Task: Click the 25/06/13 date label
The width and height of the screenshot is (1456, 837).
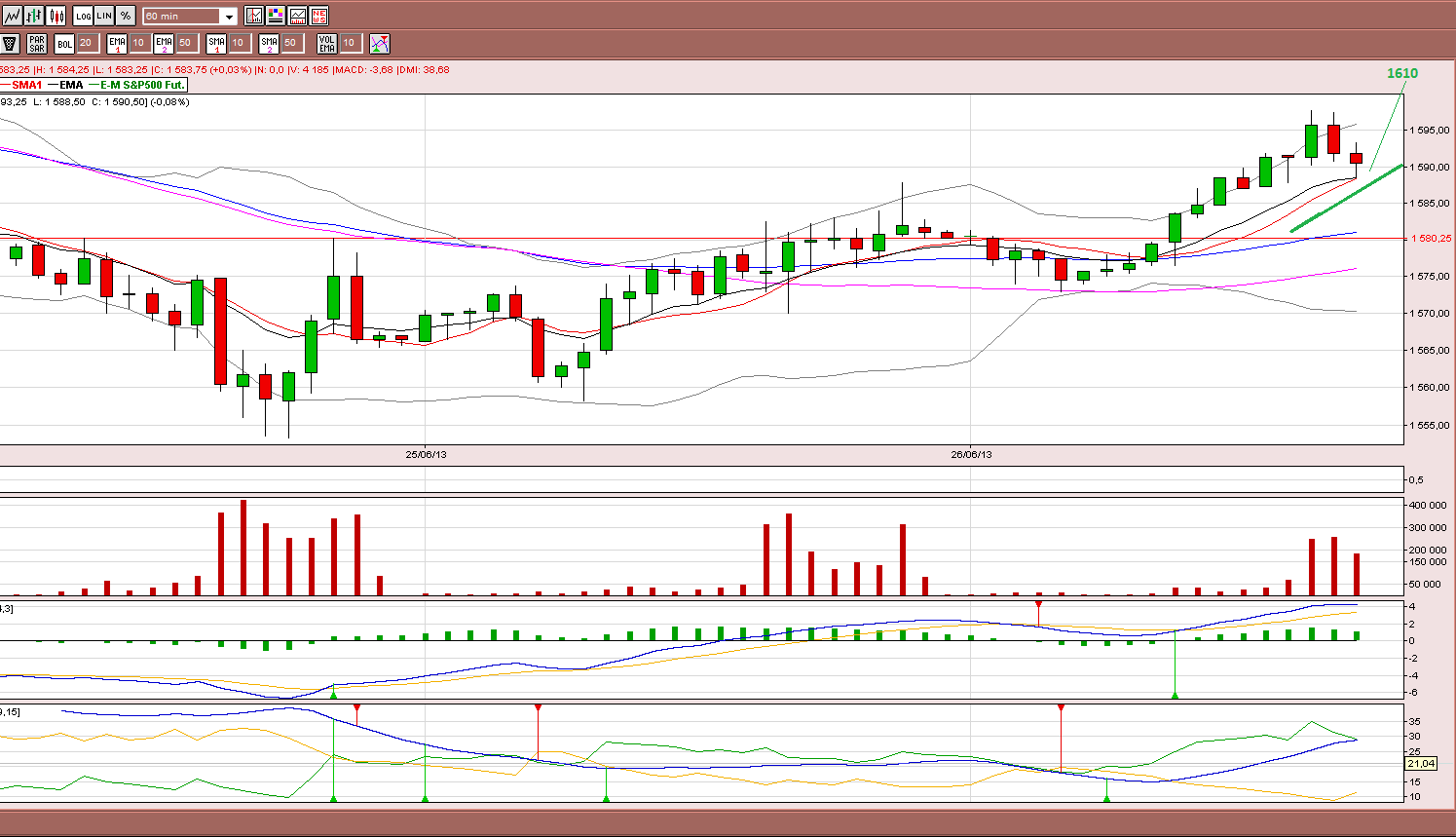Action: click(x=426, y=454)
